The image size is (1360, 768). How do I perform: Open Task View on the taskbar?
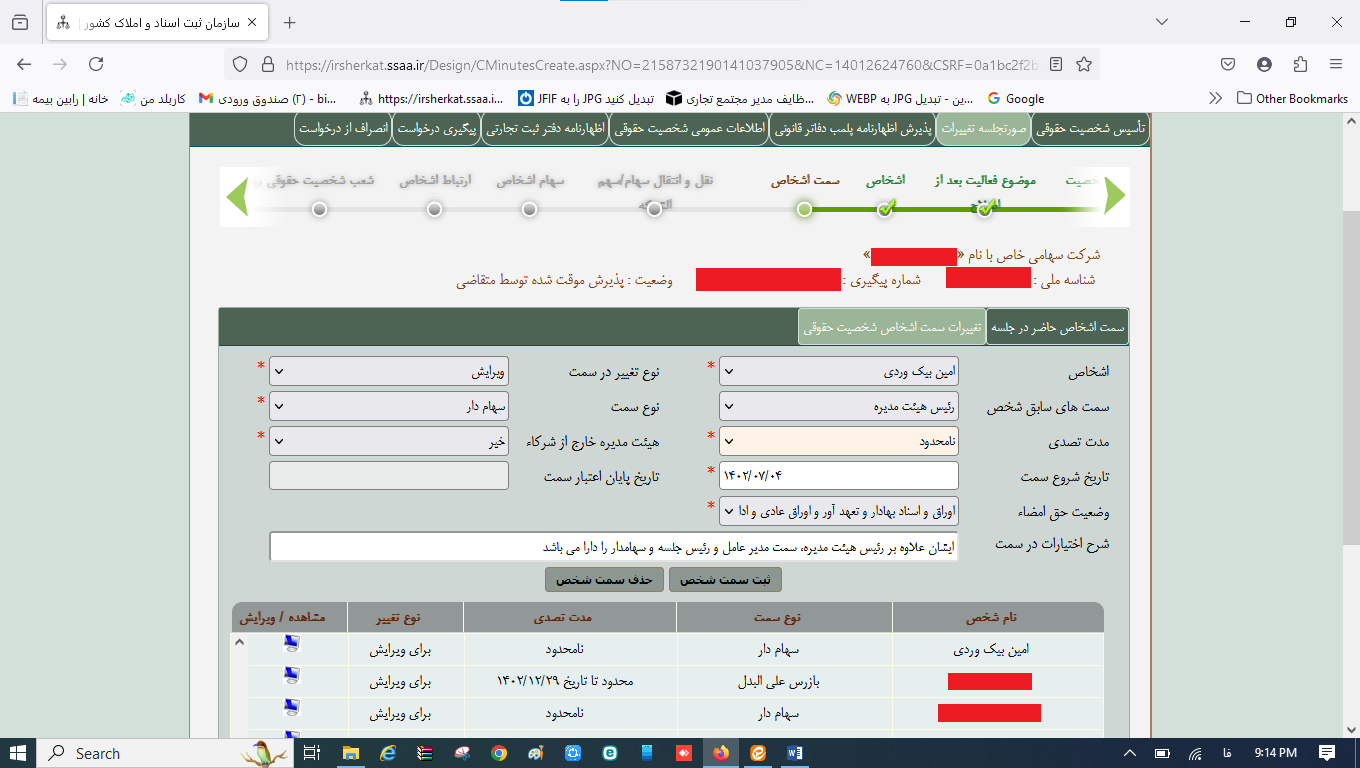click(x=312, y=753)
